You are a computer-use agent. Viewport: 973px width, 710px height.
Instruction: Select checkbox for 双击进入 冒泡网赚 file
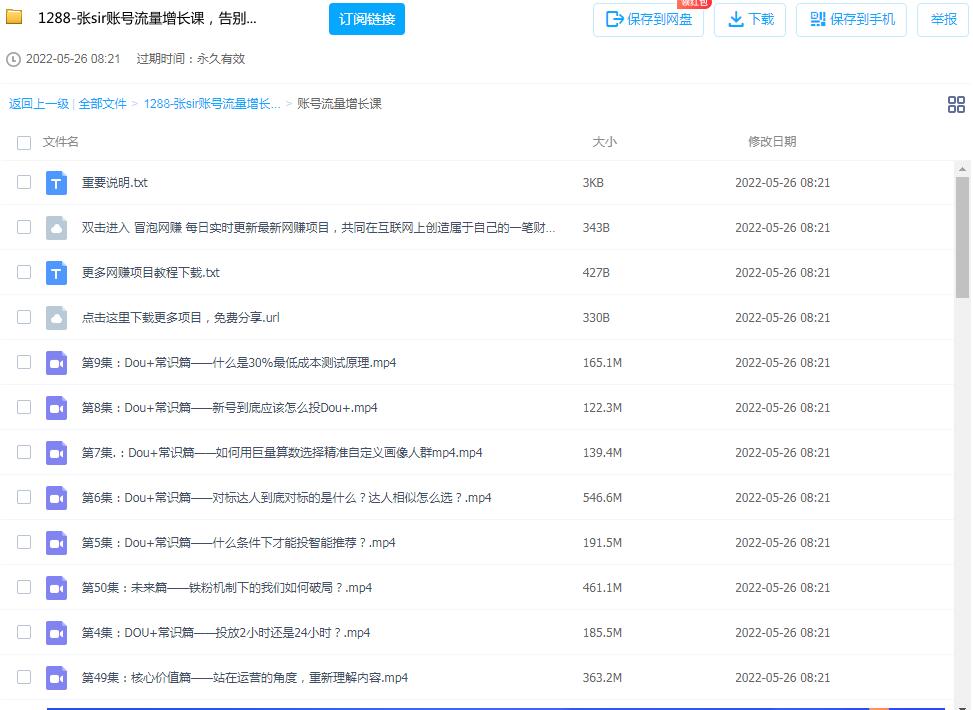coord(24,227)
